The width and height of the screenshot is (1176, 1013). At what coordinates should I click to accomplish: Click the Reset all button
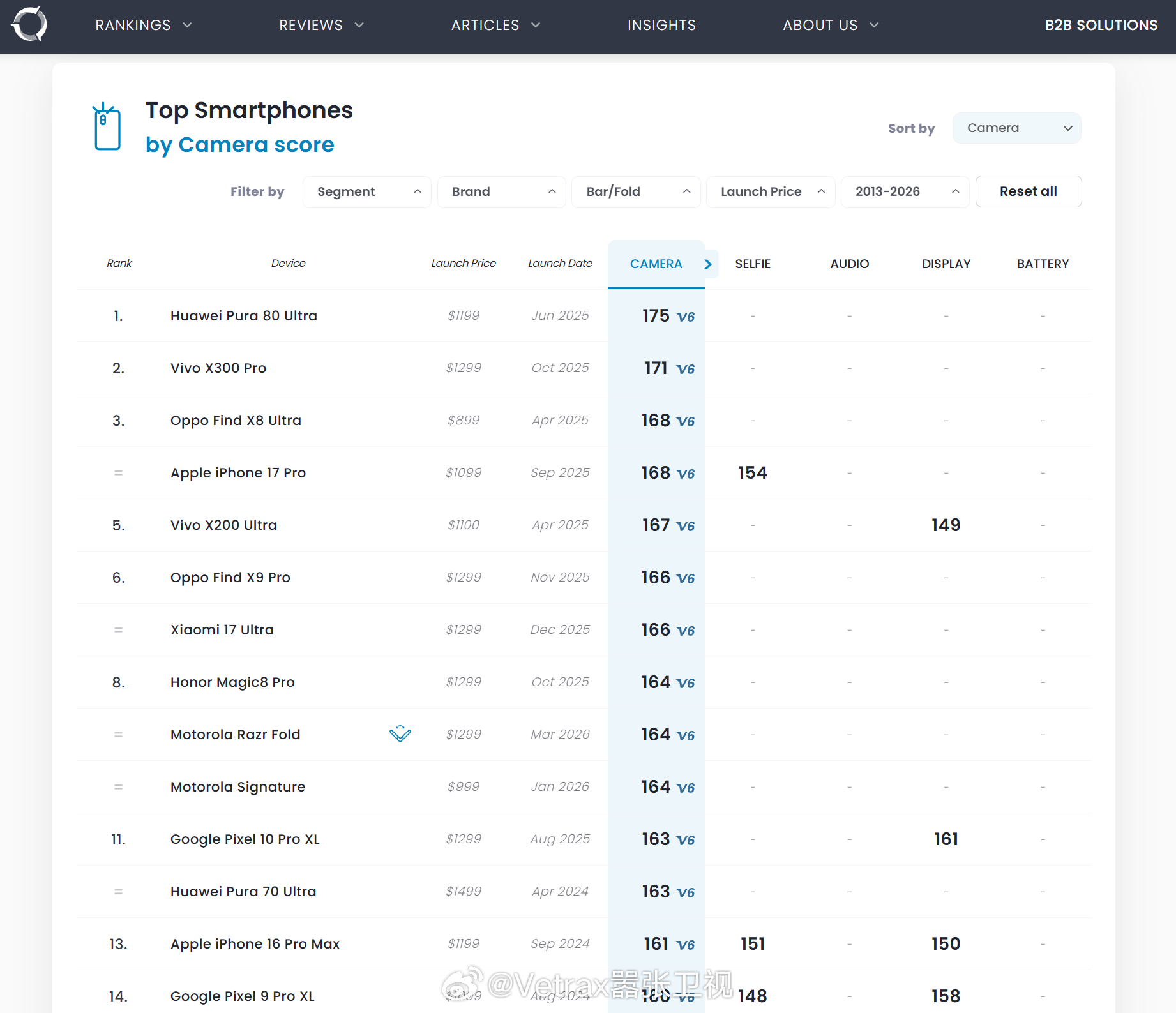click(1029, 191)
